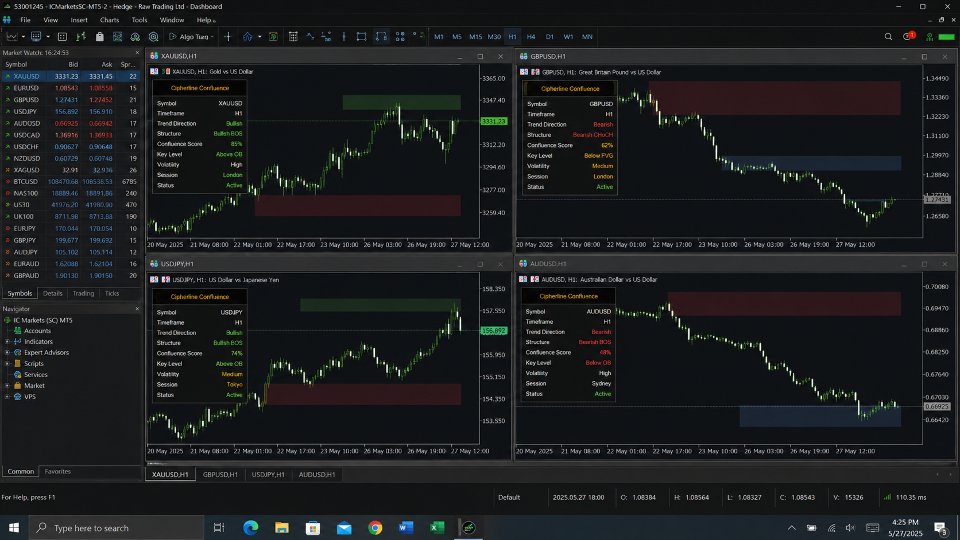Click the New Chart toolbar icon
960x540 pixels.
[x=12, y=37]
